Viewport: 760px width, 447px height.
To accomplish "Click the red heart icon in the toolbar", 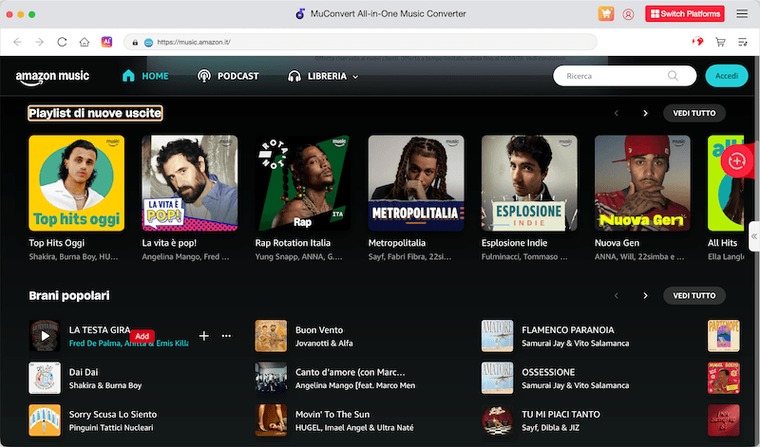I will coord(697,42).
